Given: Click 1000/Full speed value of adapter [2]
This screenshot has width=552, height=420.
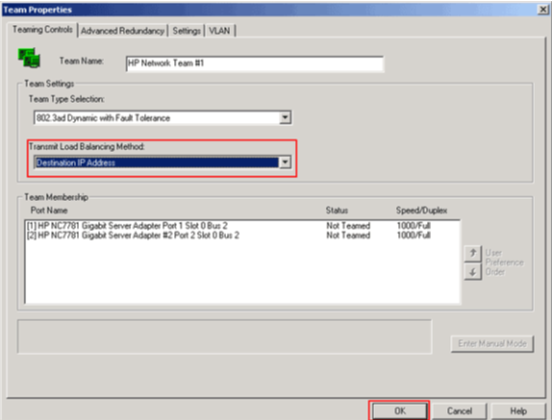Looking at the screenshot, I should [x=414, y=235].
